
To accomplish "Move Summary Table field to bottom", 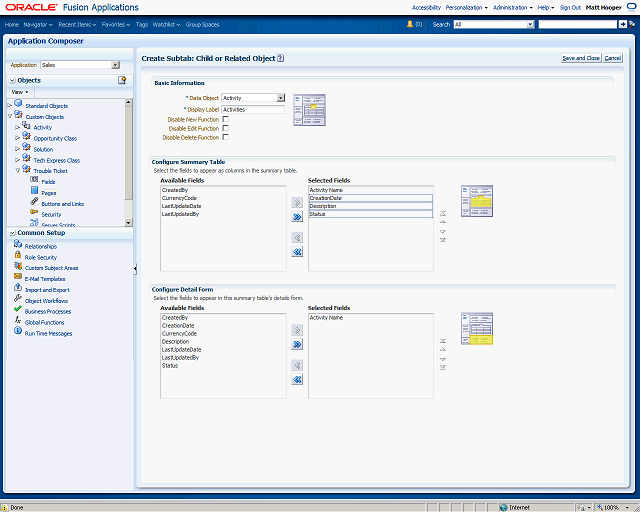I will [x=443, y=240].
